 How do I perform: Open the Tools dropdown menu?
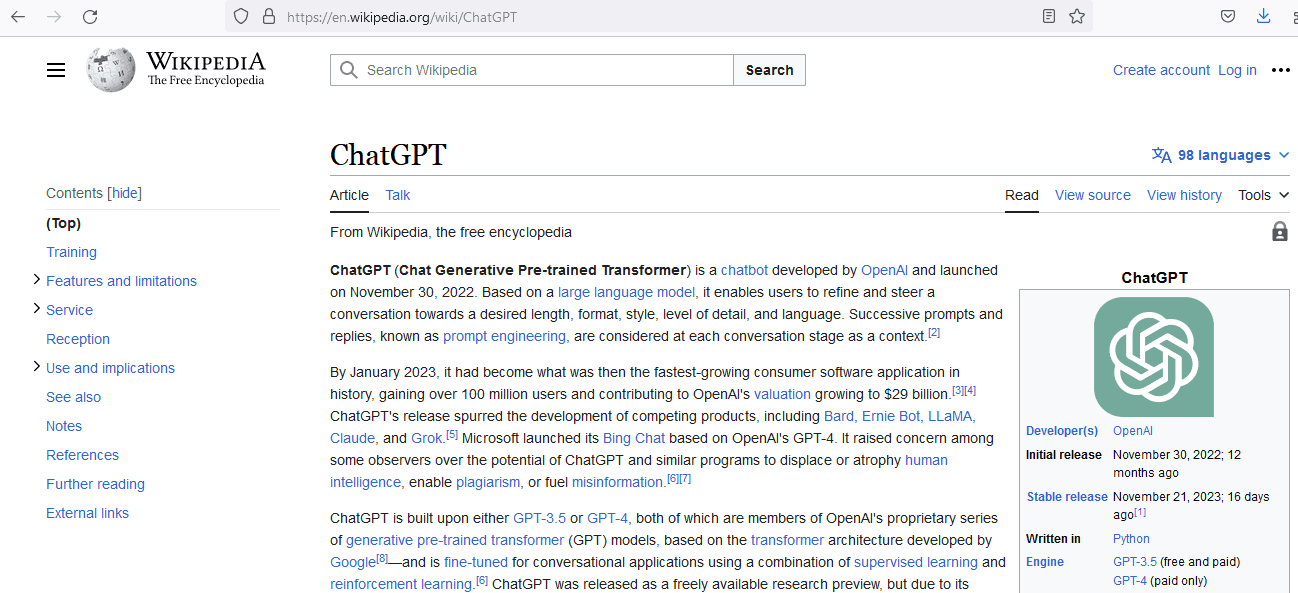[1263, 195]
